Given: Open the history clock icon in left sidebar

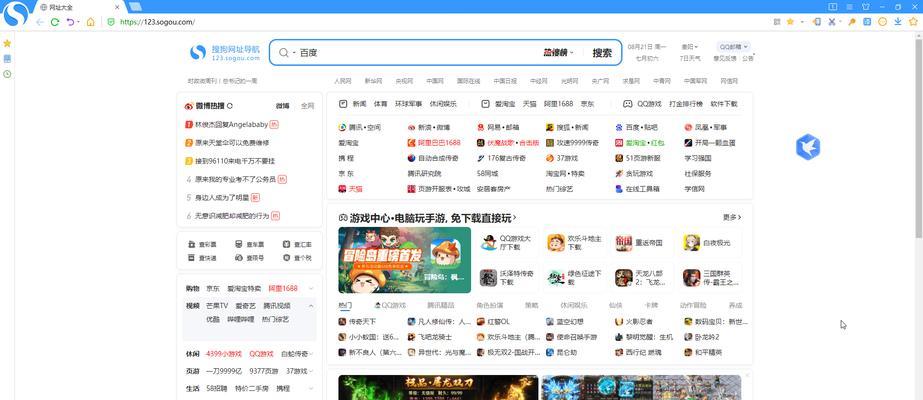Looking at the screenshot, I should (x=7, y=74).
